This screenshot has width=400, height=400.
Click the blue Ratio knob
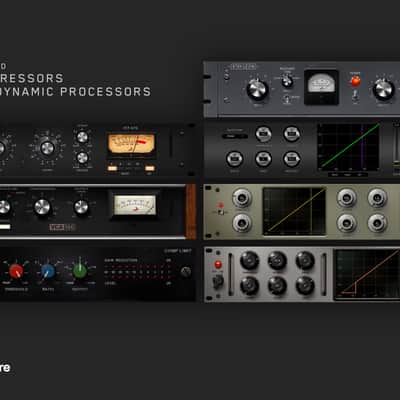click(x=48, y=271)
